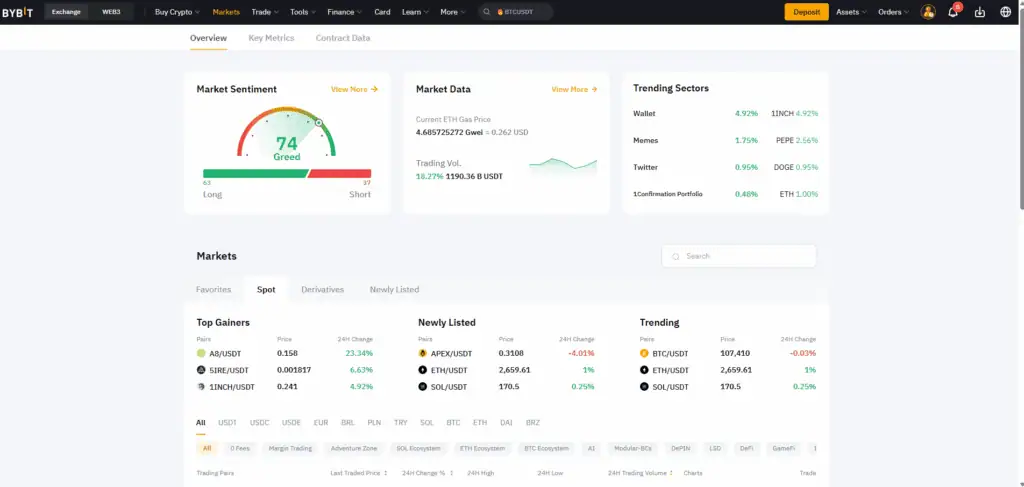The height and width of the screenshot is (487, 1024).
Task: Enable the Margin Trading filter chip
Action: [x=290, y=449]
